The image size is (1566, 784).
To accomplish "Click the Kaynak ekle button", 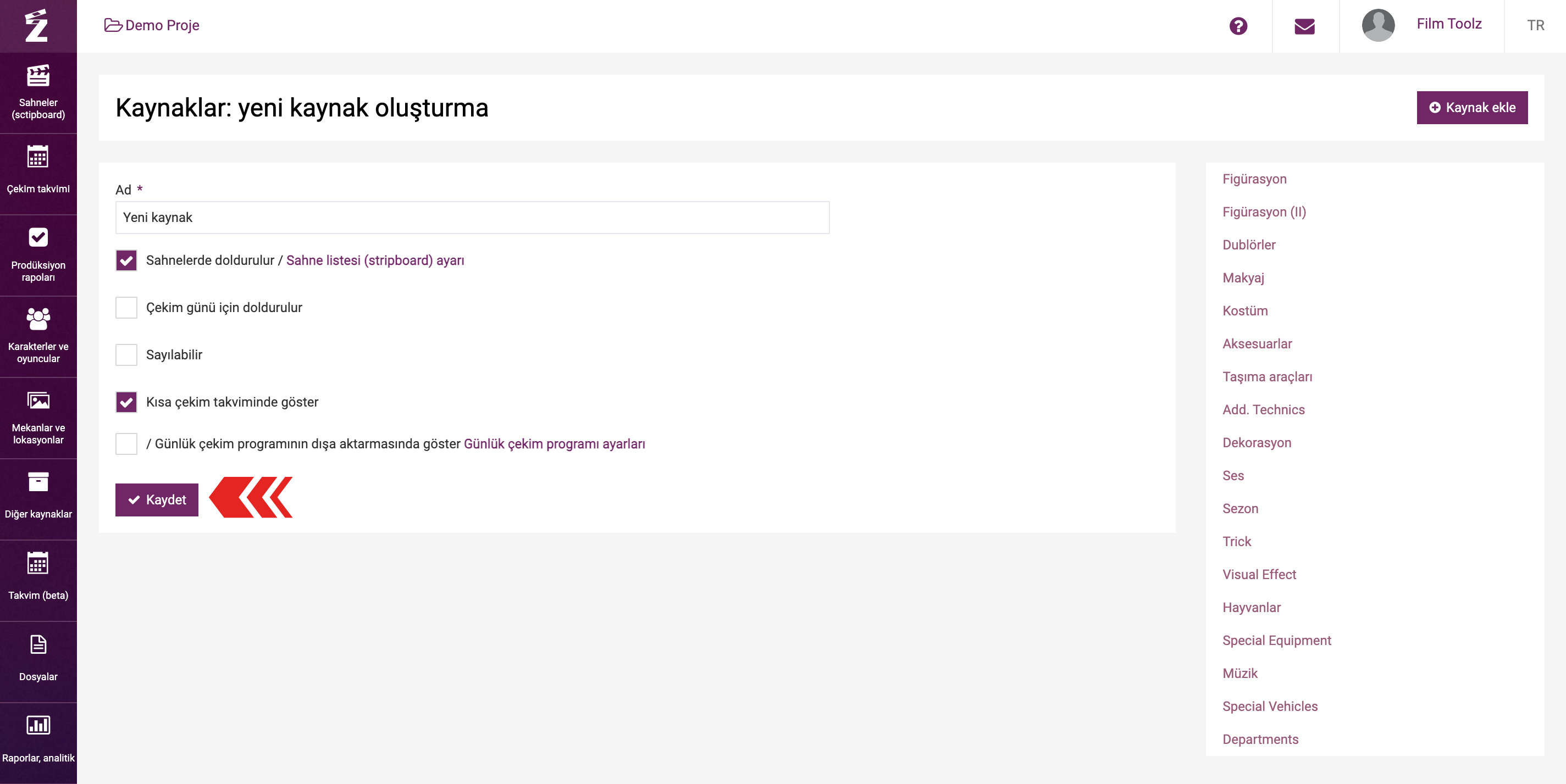I will click(1472, 108).
